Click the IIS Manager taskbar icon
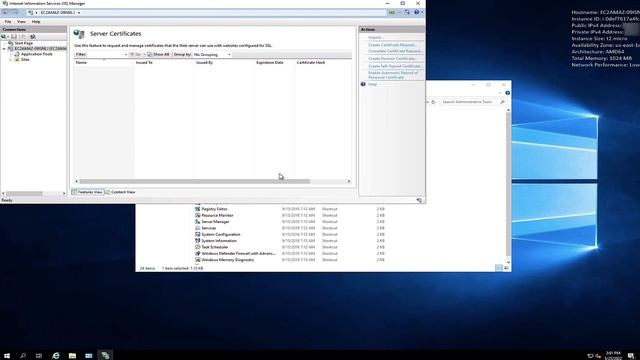This screenshot has width=640, height=360. pyautogui.click(x=105, y=356)
